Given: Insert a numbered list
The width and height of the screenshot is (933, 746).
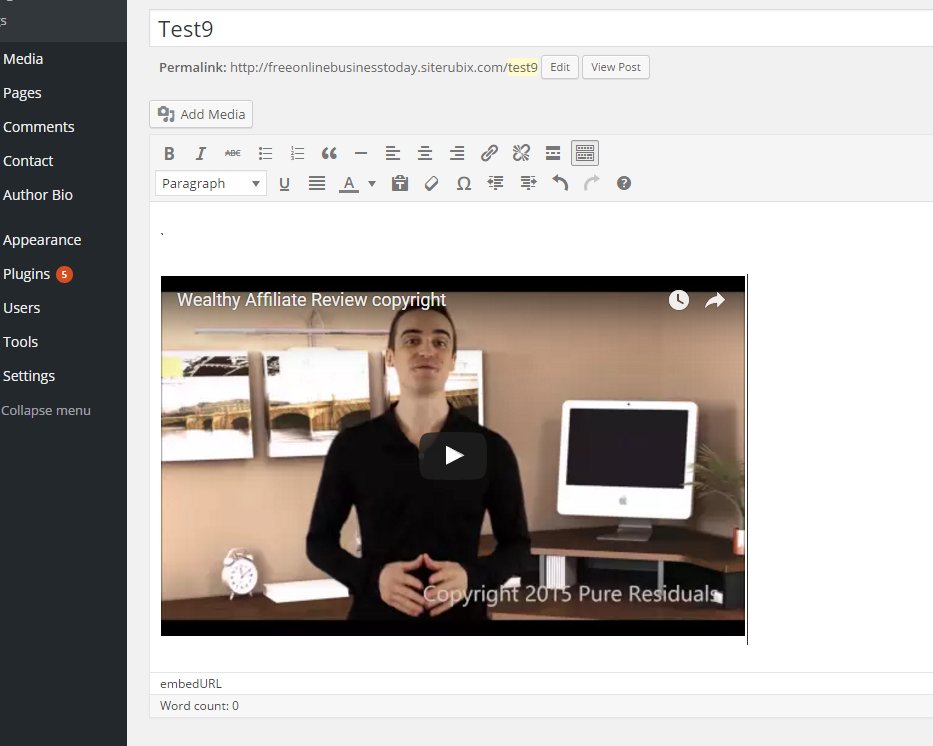Looking at the screenshot, I should tap(297, 153).
